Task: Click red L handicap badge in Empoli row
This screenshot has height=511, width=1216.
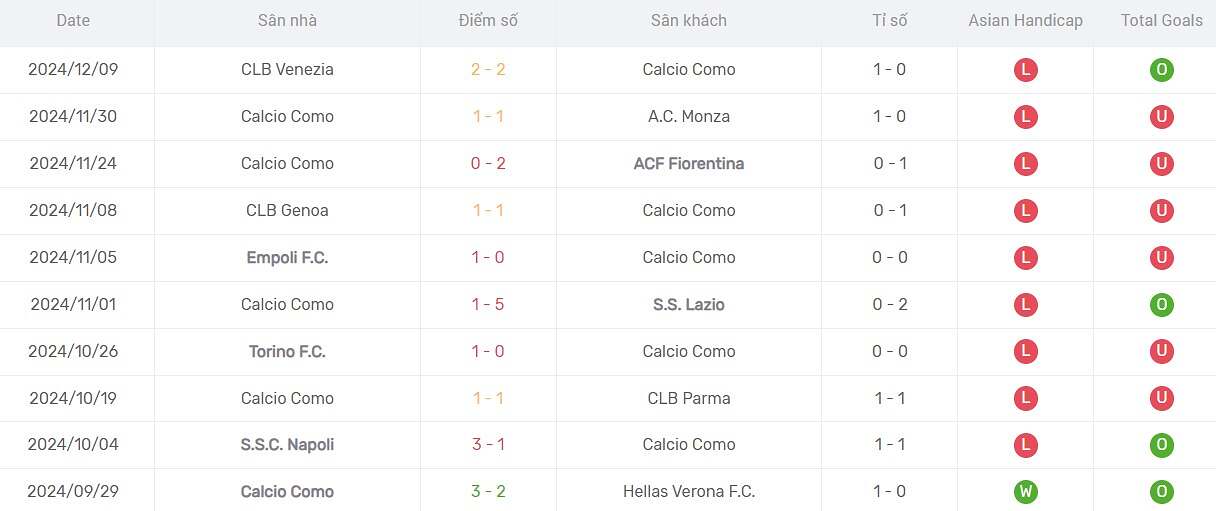Action: [1025, 258]
